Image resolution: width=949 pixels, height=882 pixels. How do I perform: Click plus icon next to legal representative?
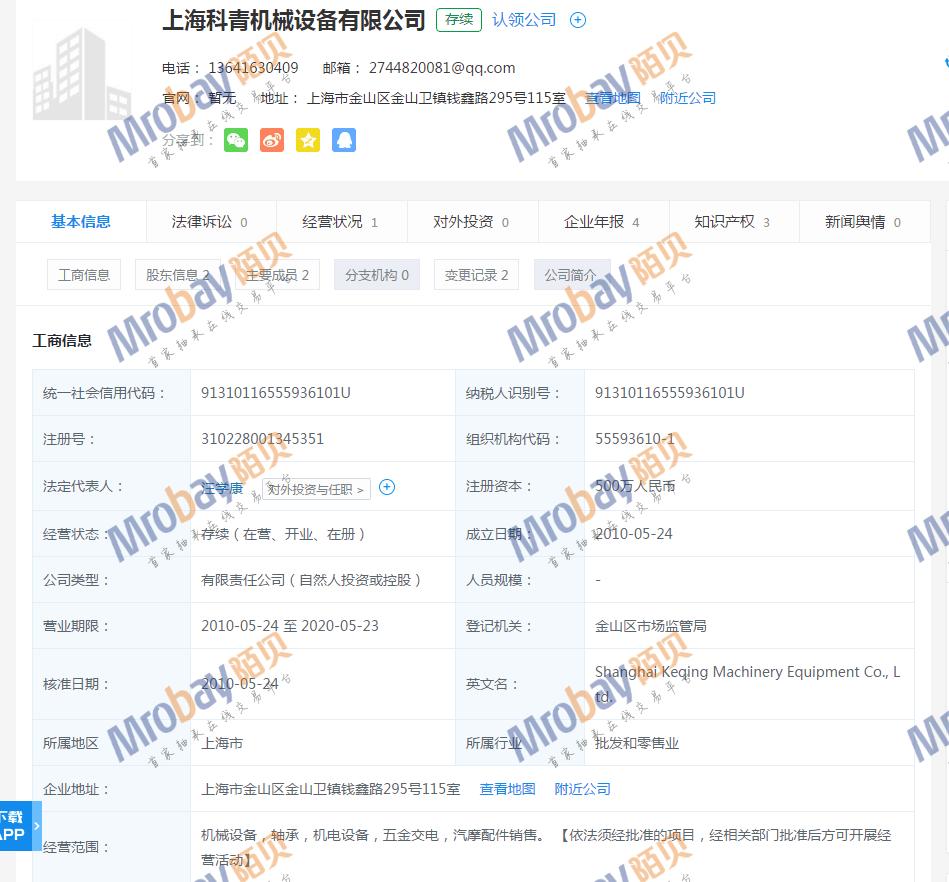[387, 488]
